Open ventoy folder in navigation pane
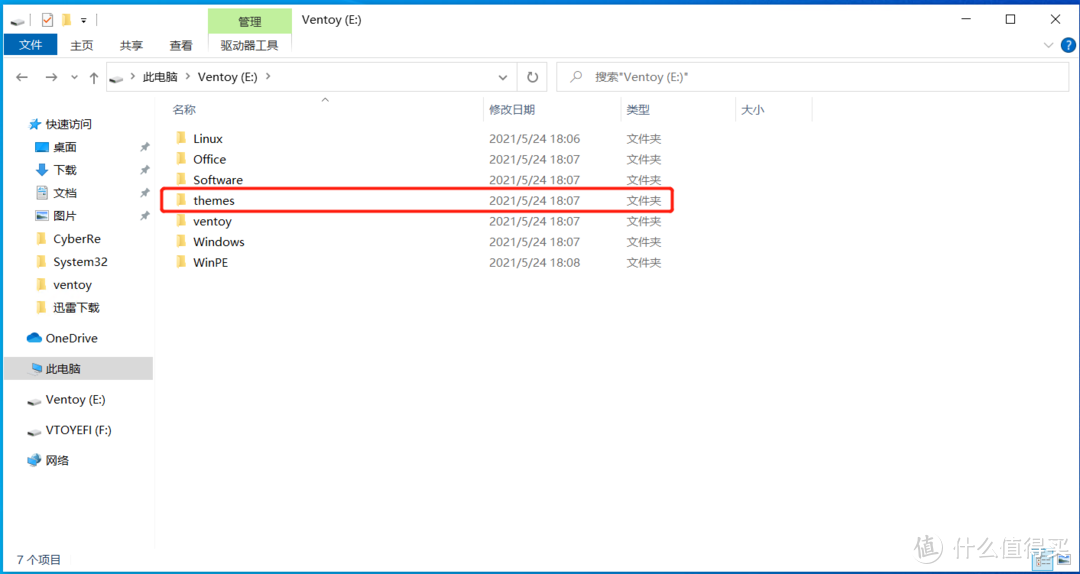This screenshot has height=574, width=1080. point(72,285)
